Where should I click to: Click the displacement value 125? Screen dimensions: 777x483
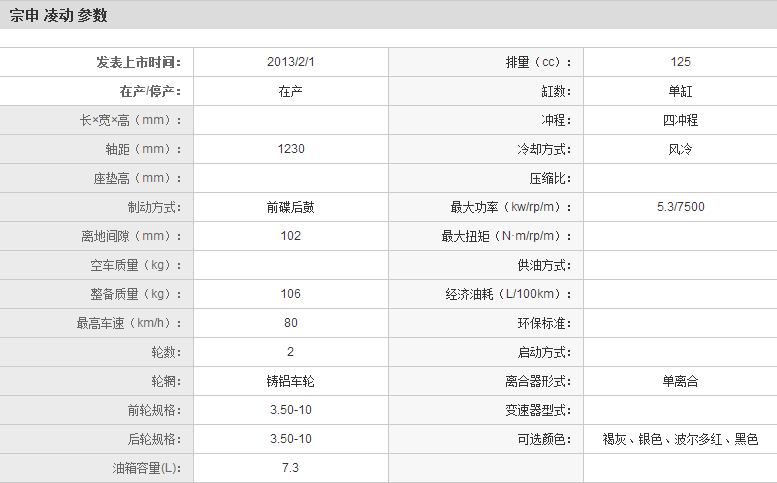(x=680, y=62)
